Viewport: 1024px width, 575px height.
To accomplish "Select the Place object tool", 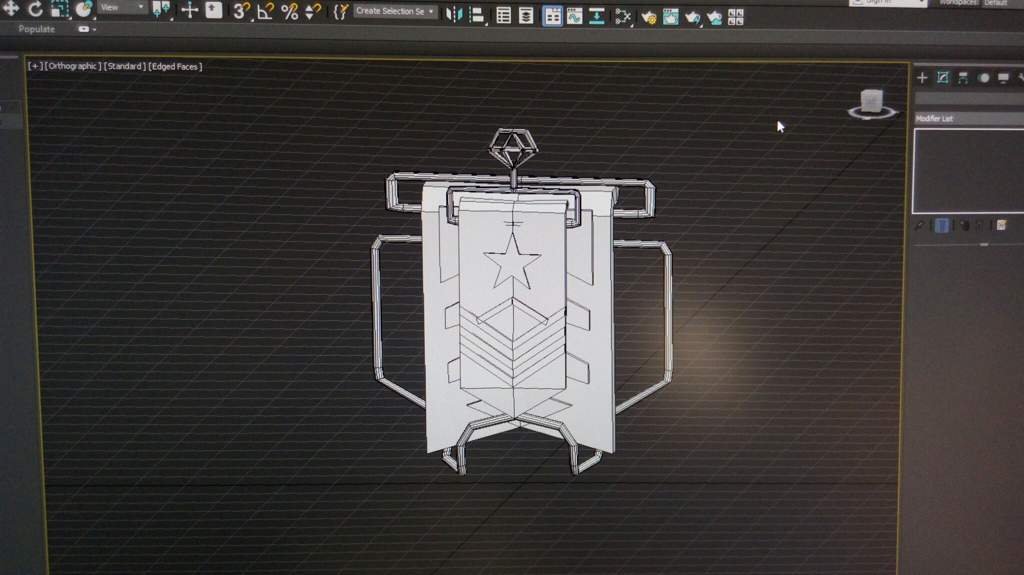I will (x=83, y=8).
